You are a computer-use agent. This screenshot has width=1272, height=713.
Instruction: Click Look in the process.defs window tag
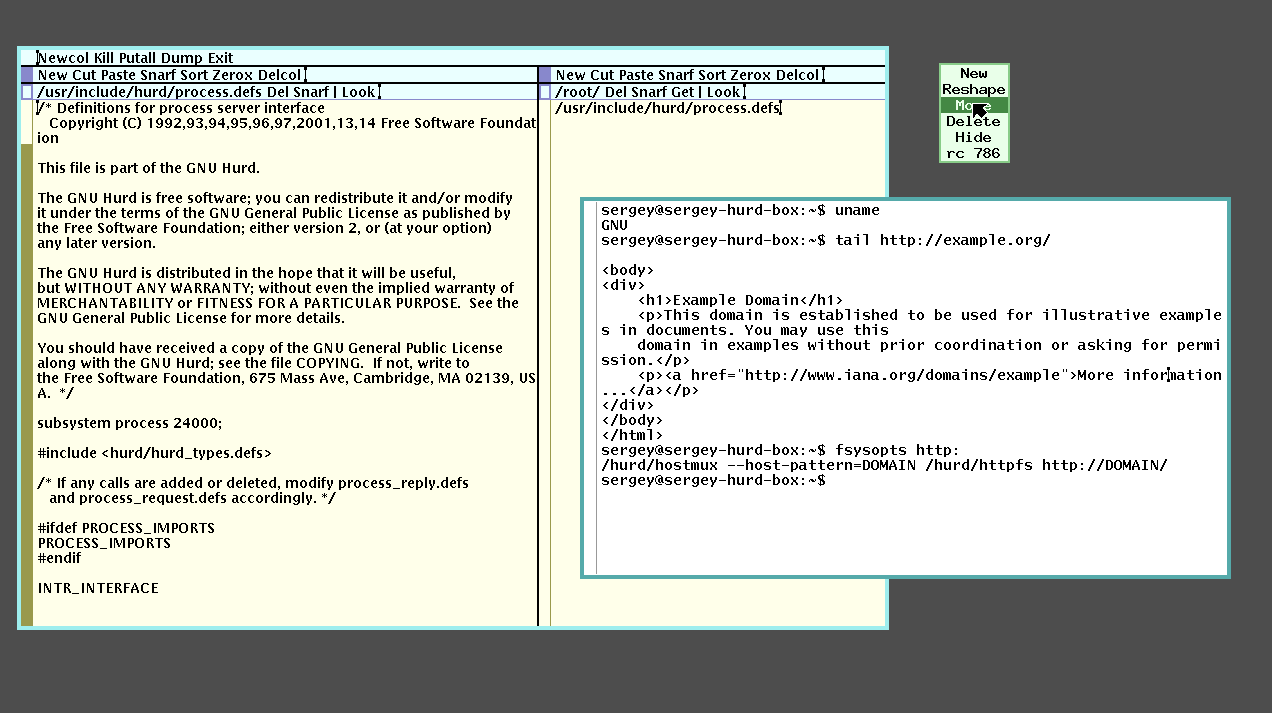click(358, 92)
